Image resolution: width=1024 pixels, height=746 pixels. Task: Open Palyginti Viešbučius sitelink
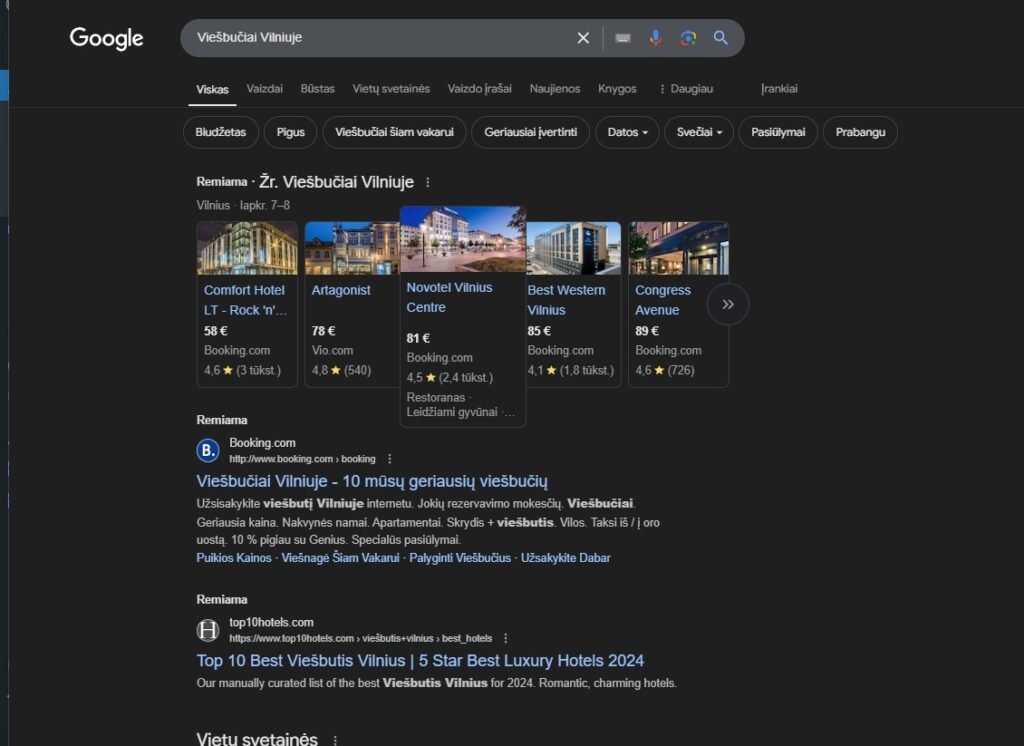460,558
